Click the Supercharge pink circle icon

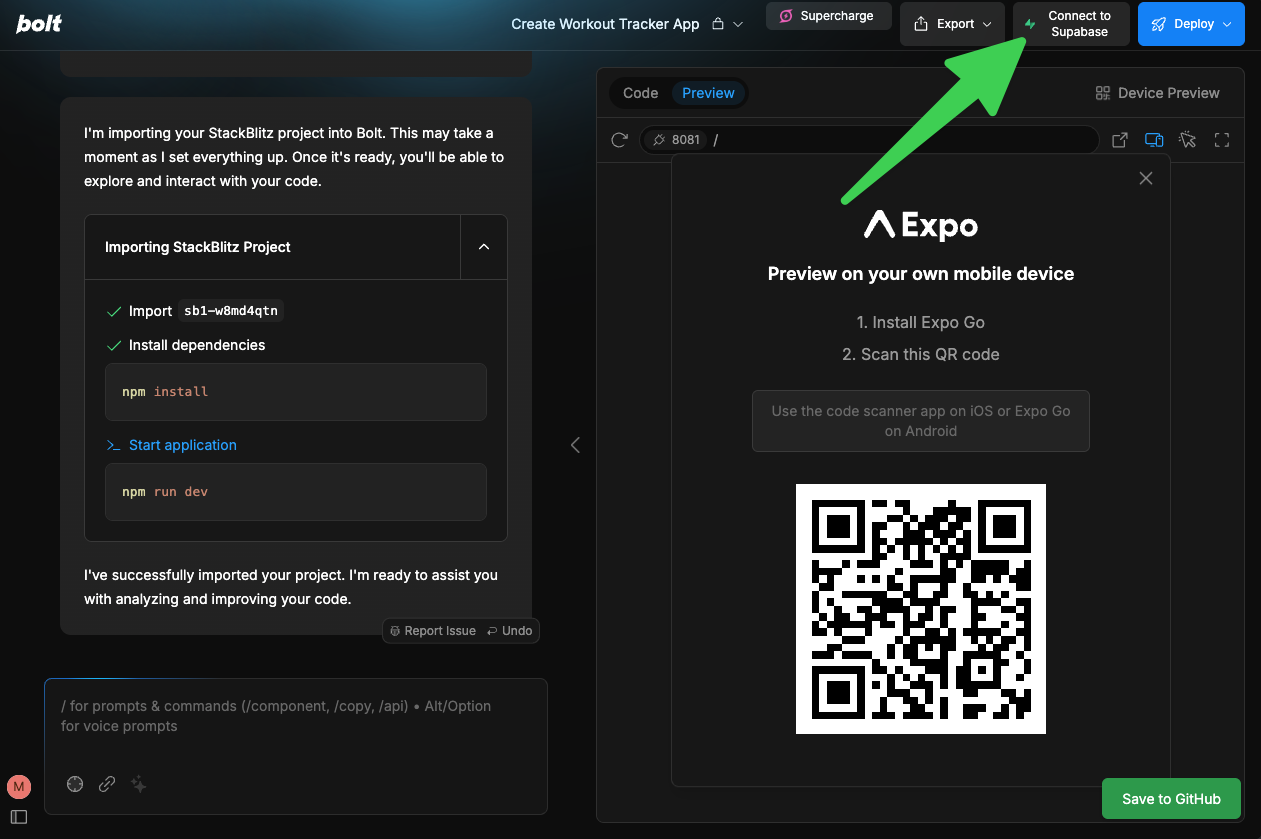[786, 16]
